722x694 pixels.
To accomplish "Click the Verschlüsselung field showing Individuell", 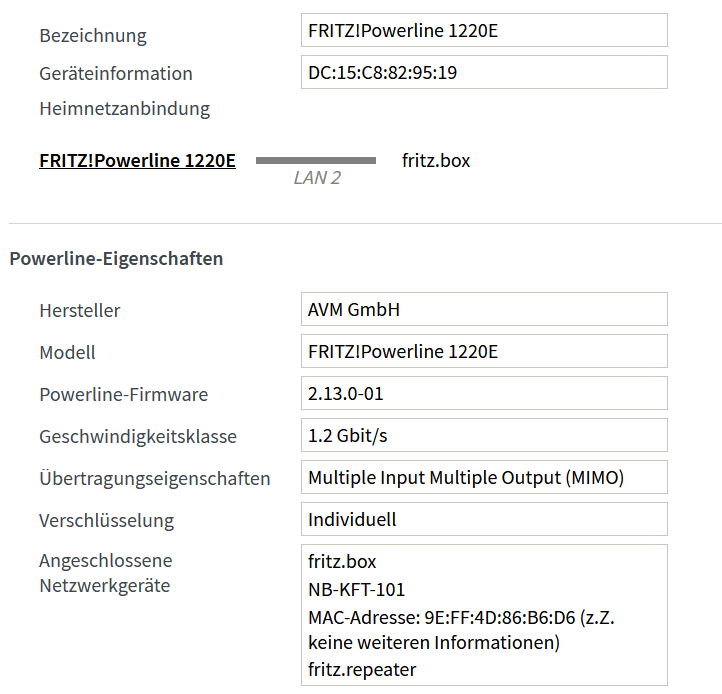I will [x=483, y=519].
